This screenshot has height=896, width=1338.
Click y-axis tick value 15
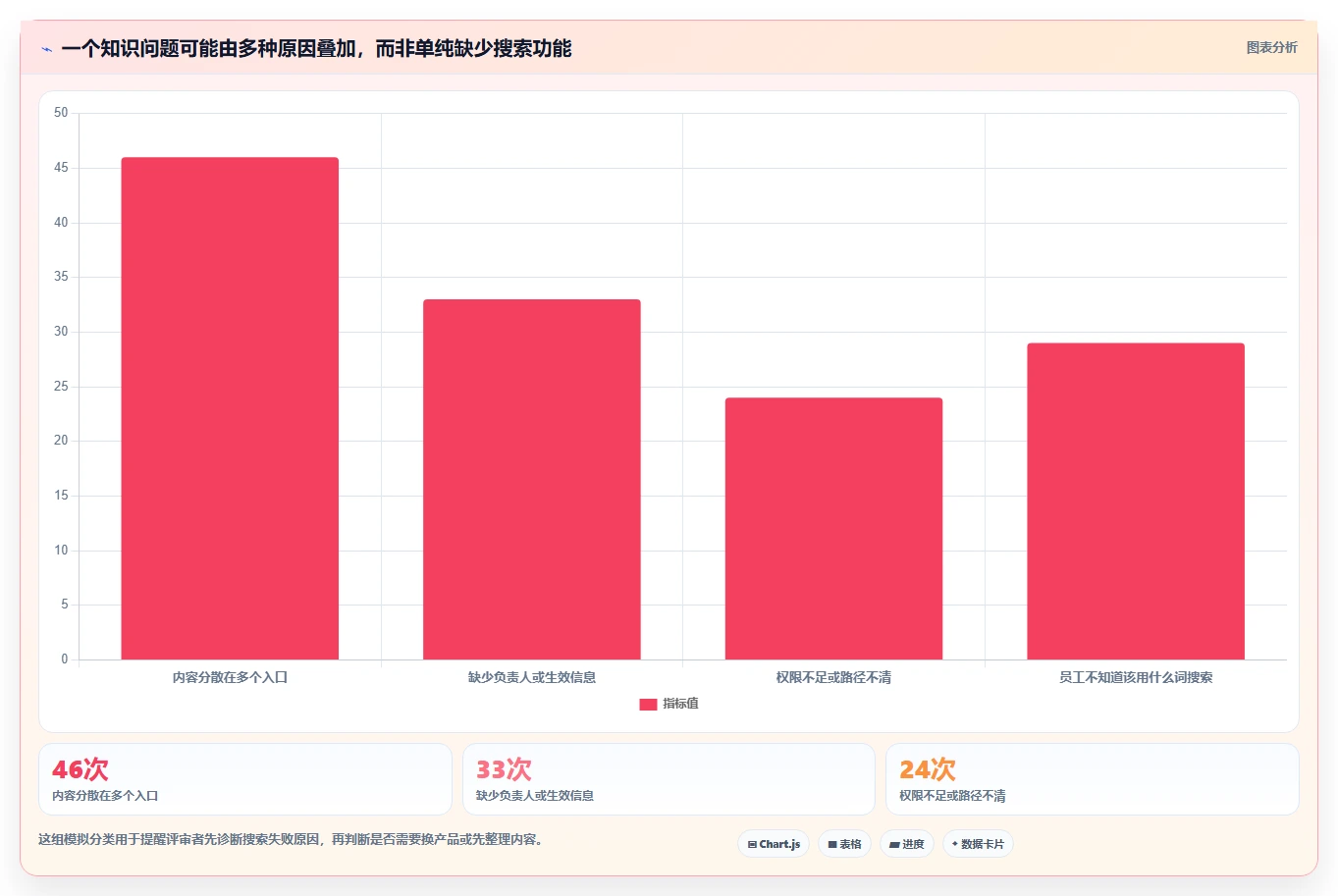tap(61, 496)
